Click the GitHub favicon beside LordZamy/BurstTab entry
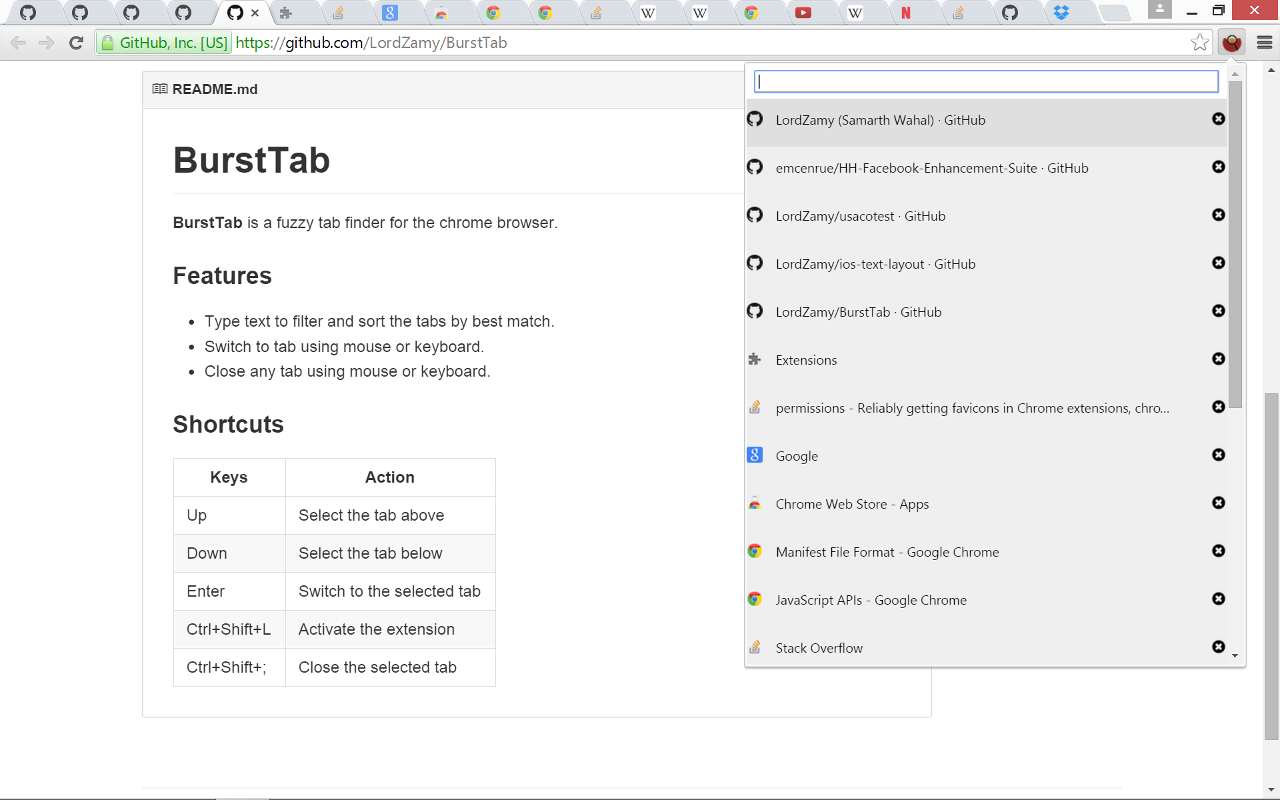This screenshot has height=800, width=1280. [755, 311]
